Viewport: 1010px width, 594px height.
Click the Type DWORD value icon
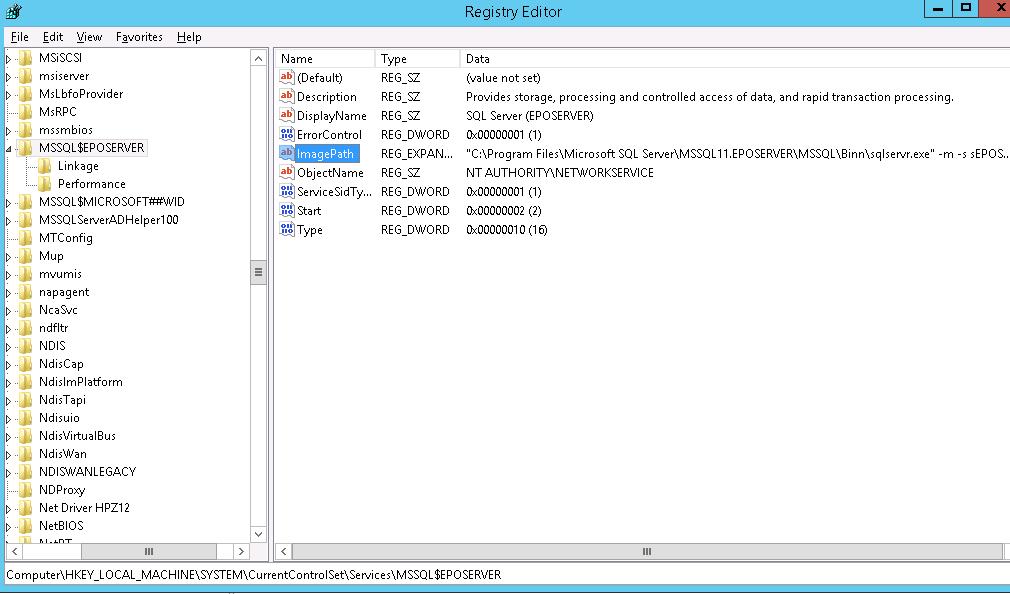pyautogui.click(x=287, y=229)
